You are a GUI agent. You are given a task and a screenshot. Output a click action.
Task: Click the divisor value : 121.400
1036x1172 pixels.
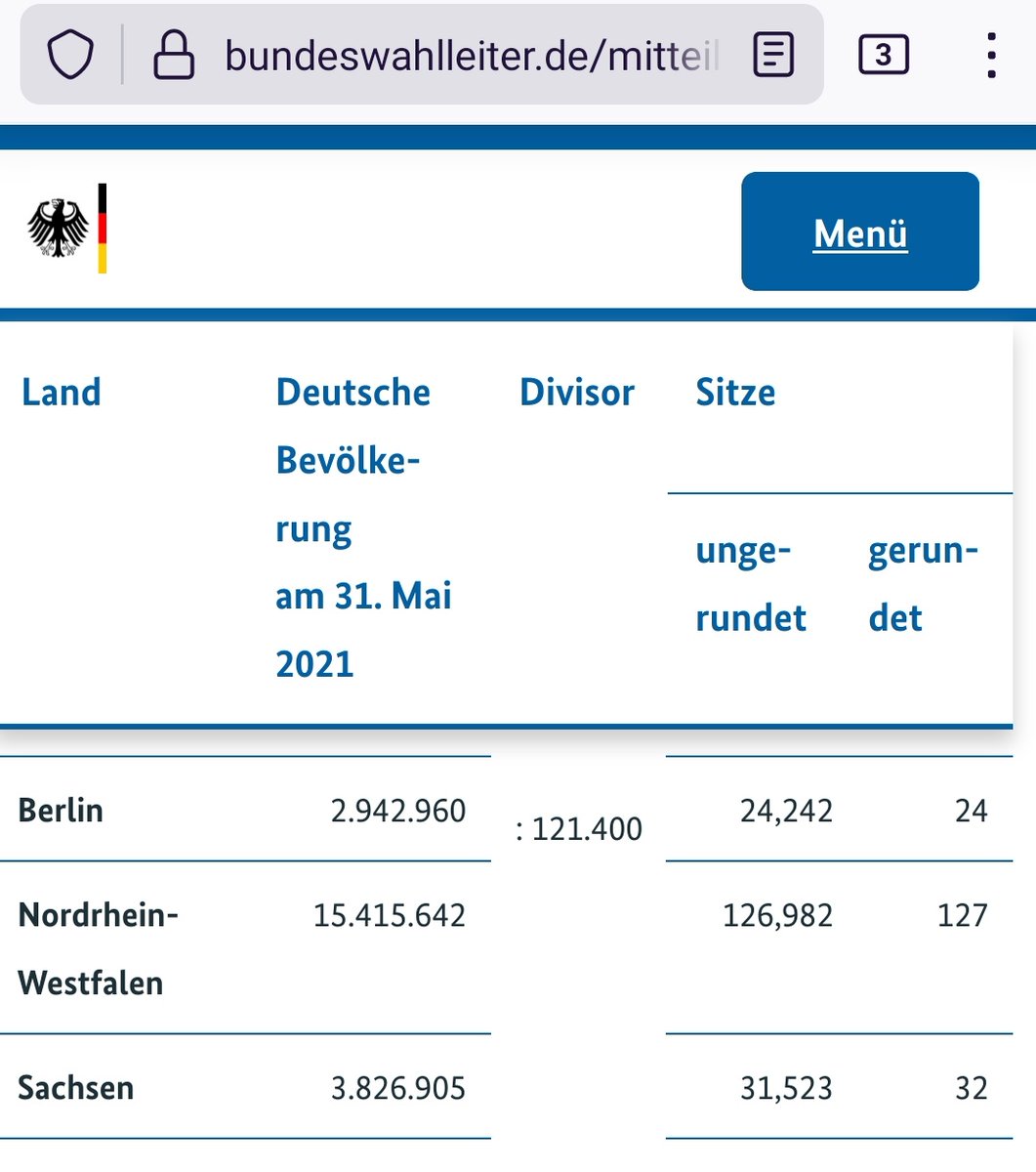coord(578,829)
